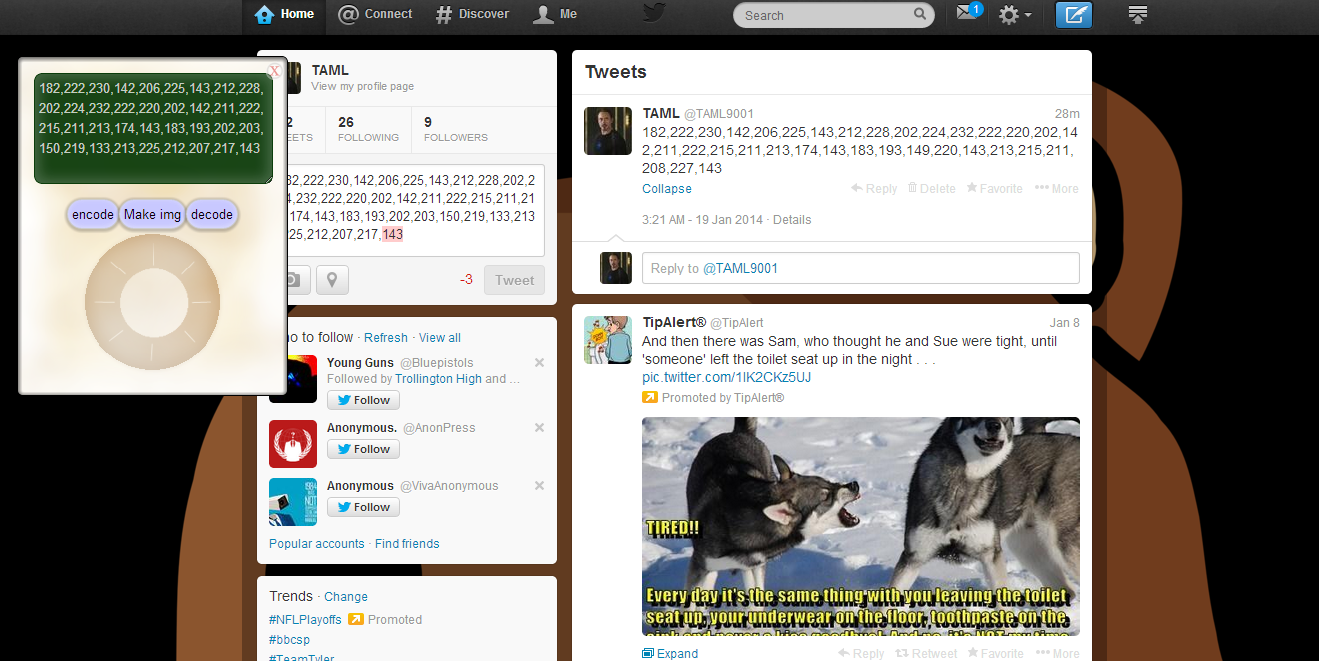
Task: Open Trollington High link
Action: coord(438,379)
